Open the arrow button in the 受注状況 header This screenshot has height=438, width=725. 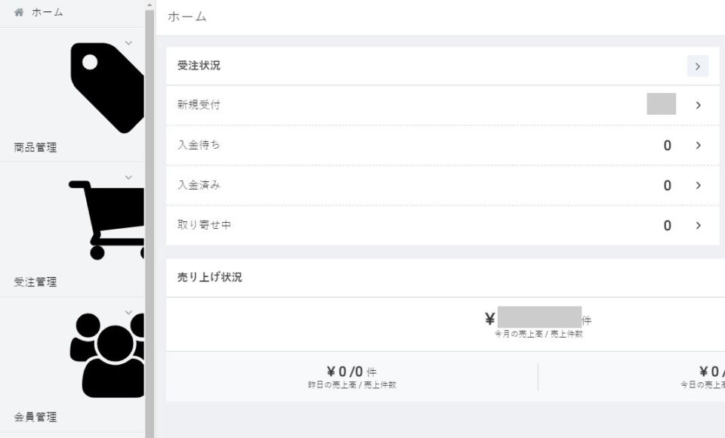[x=698, y=66]
